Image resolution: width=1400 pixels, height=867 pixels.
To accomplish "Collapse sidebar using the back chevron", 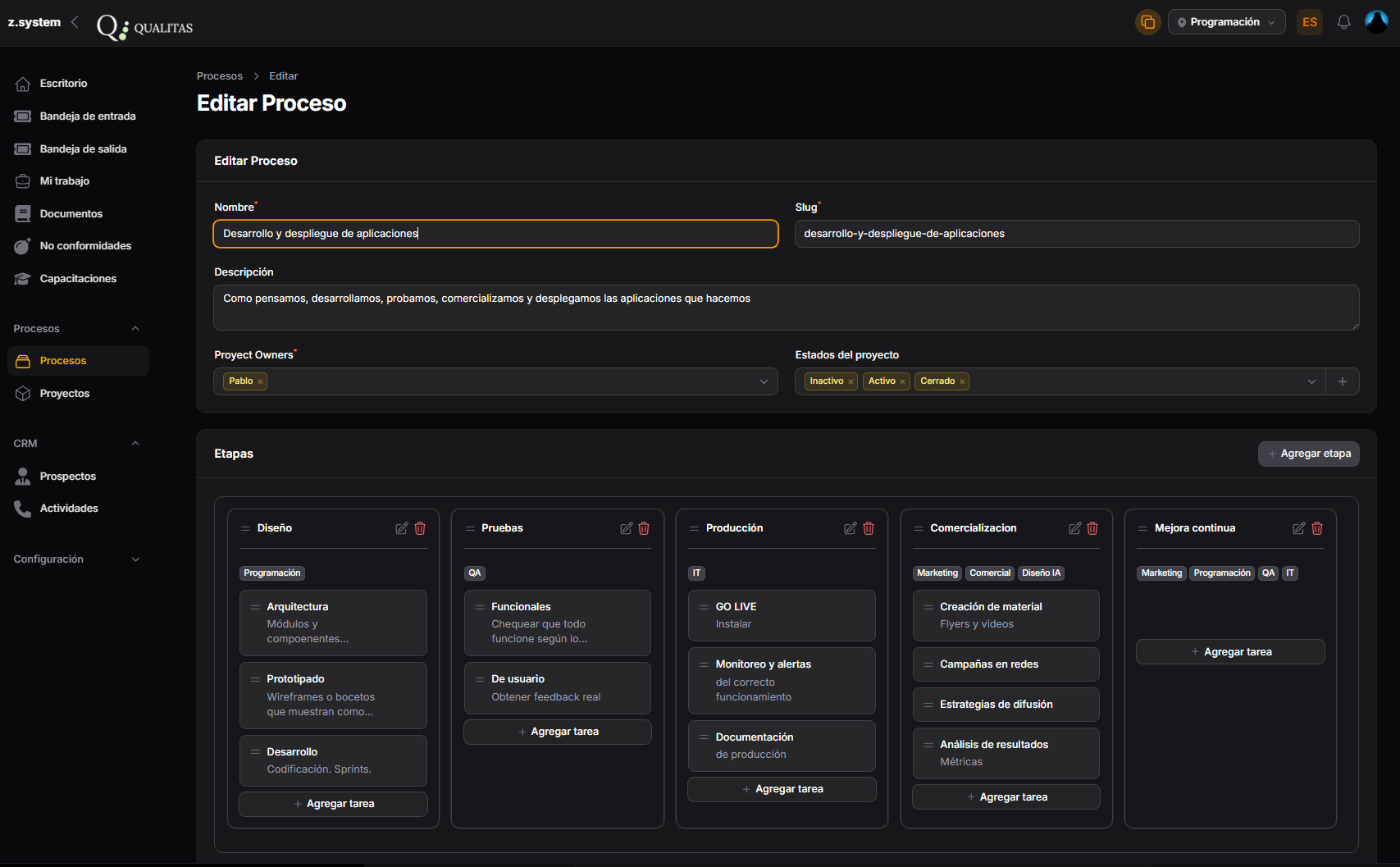I will click(75, 22).
